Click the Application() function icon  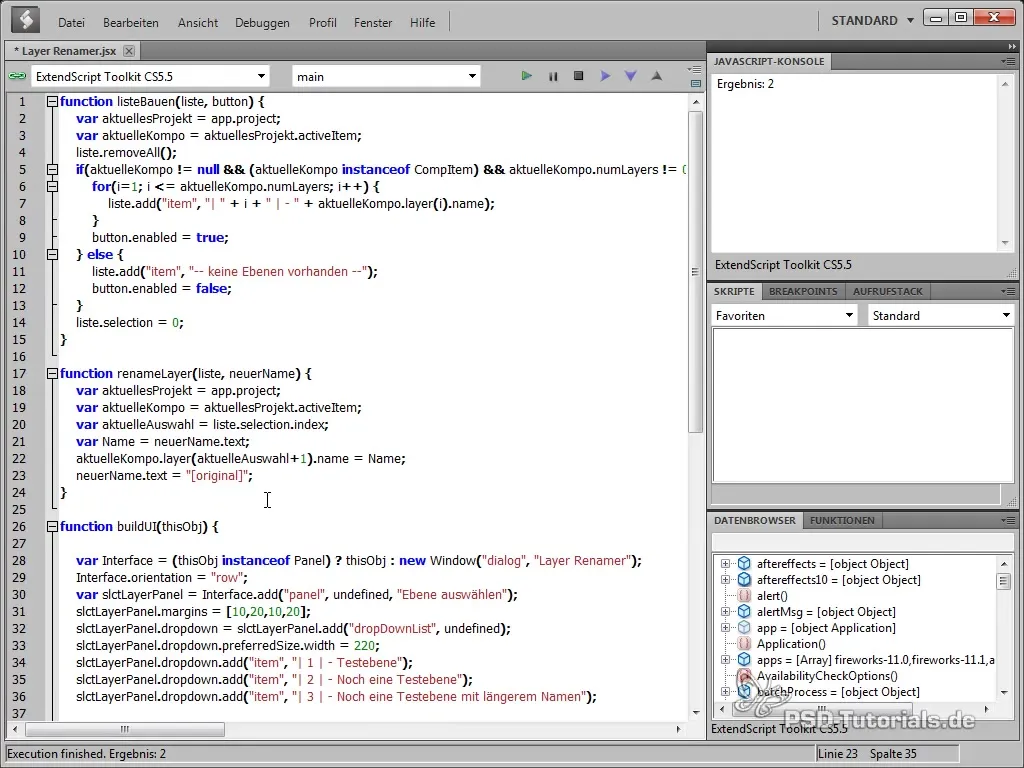coord(744,644)
